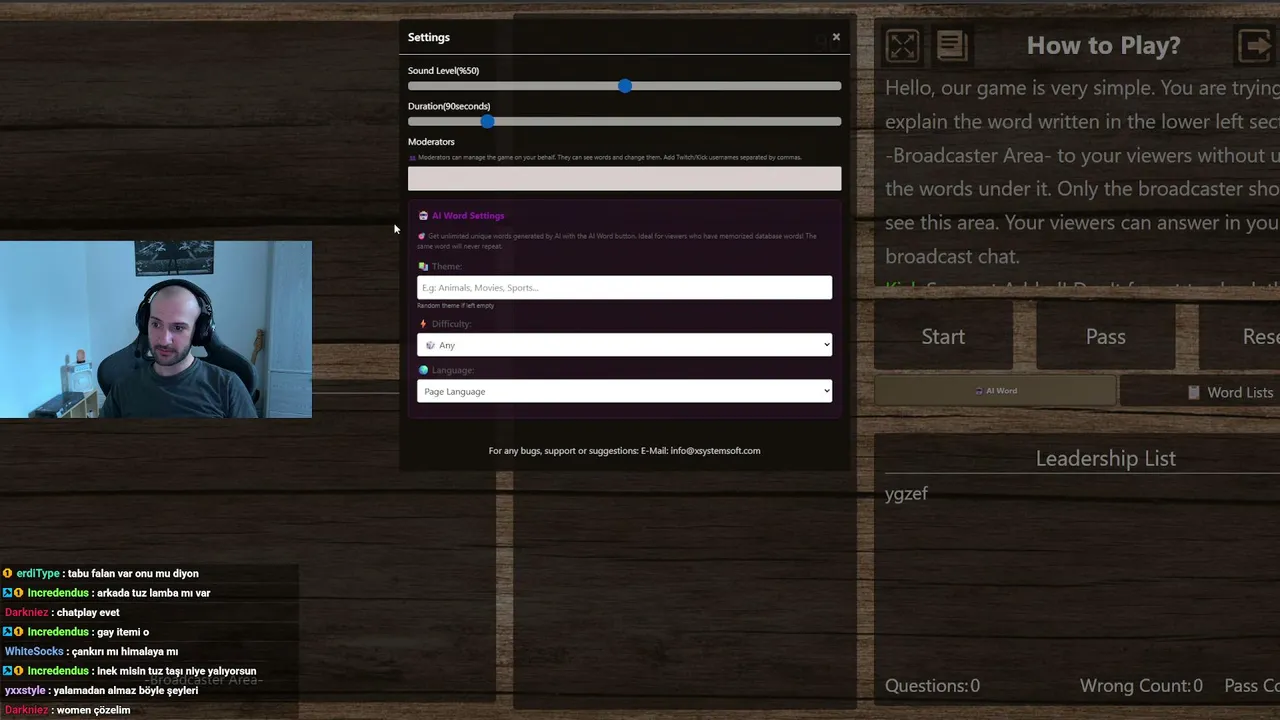Click the support email info@xsystemsoft.com line
This screenshot has width=1280, height=720.
[624, 451]
